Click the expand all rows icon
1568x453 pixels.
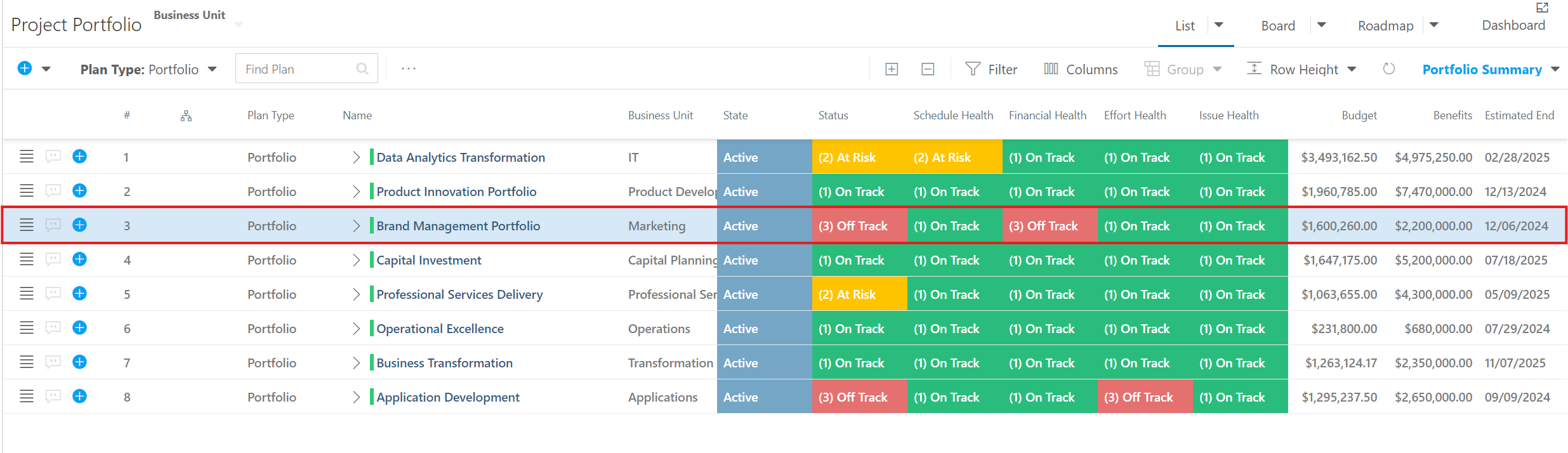(892, 69)
